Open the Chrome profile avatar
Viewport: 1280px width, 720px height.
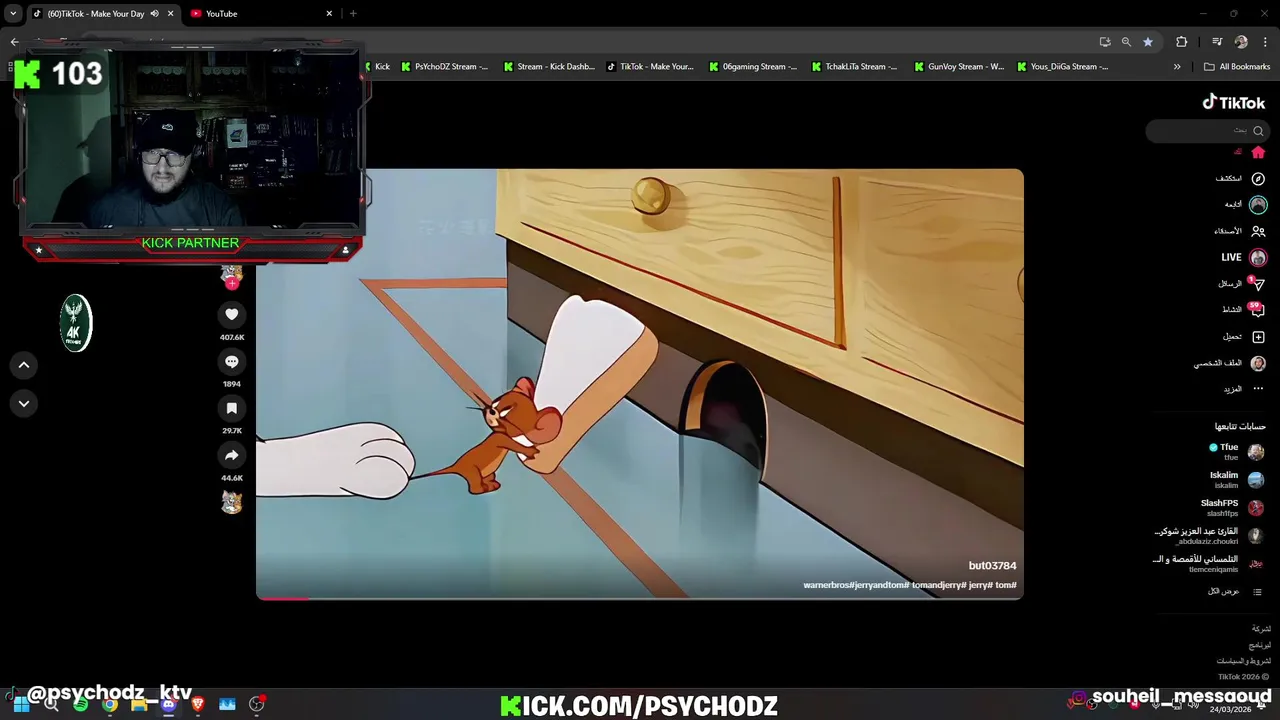(x=1241, y=42)
